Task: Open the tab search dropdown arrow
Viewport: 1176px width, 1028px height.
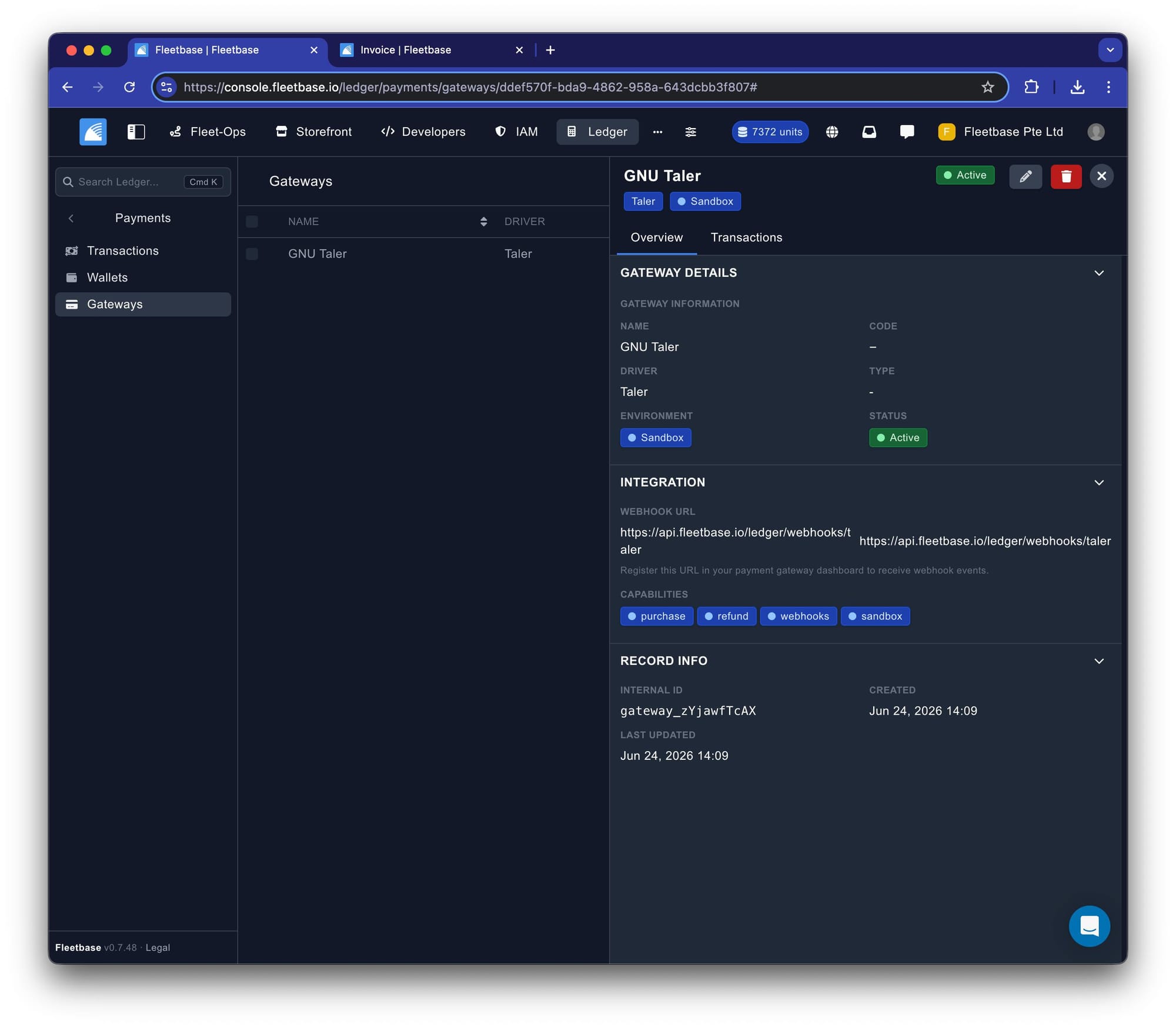Action: (1110, 50)
